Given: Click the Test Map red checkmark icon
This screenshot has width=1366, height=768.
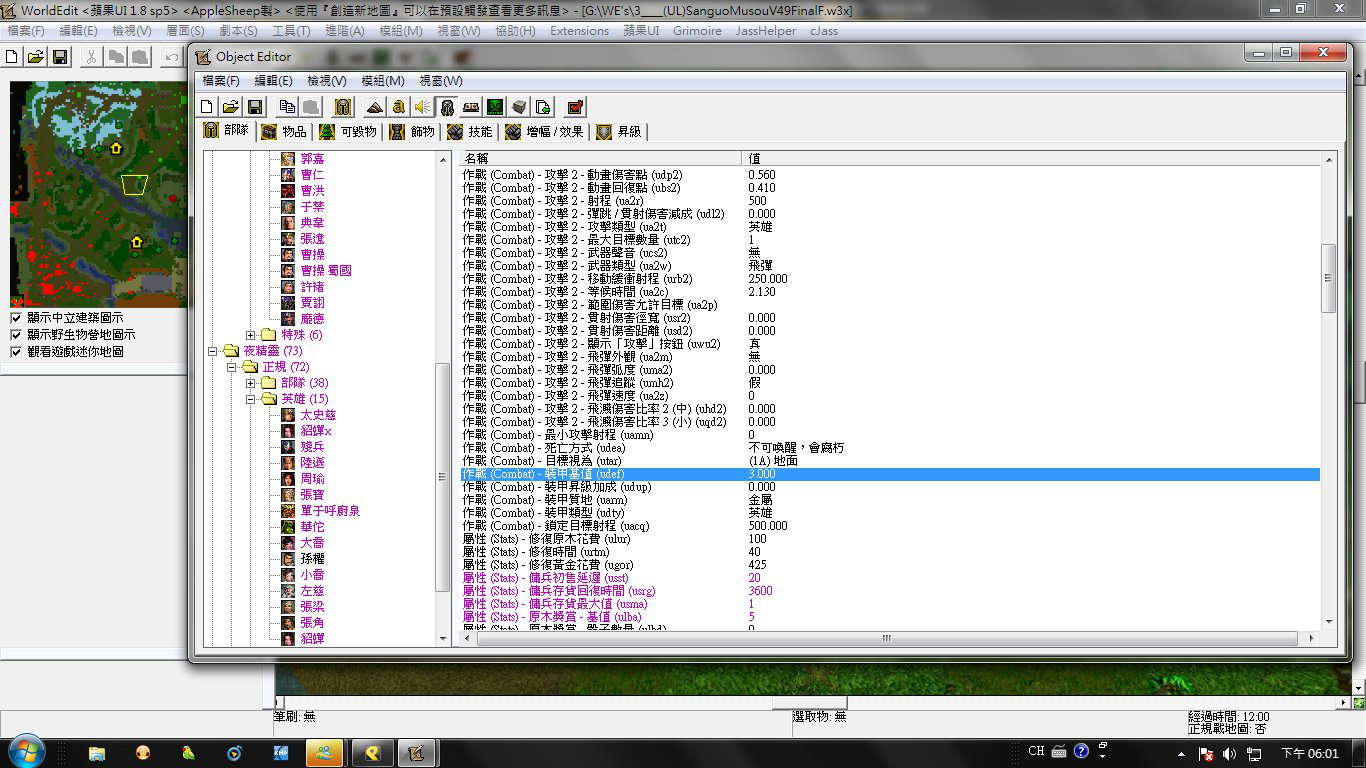Looking at the screenshot, I should tap(575, 107).
